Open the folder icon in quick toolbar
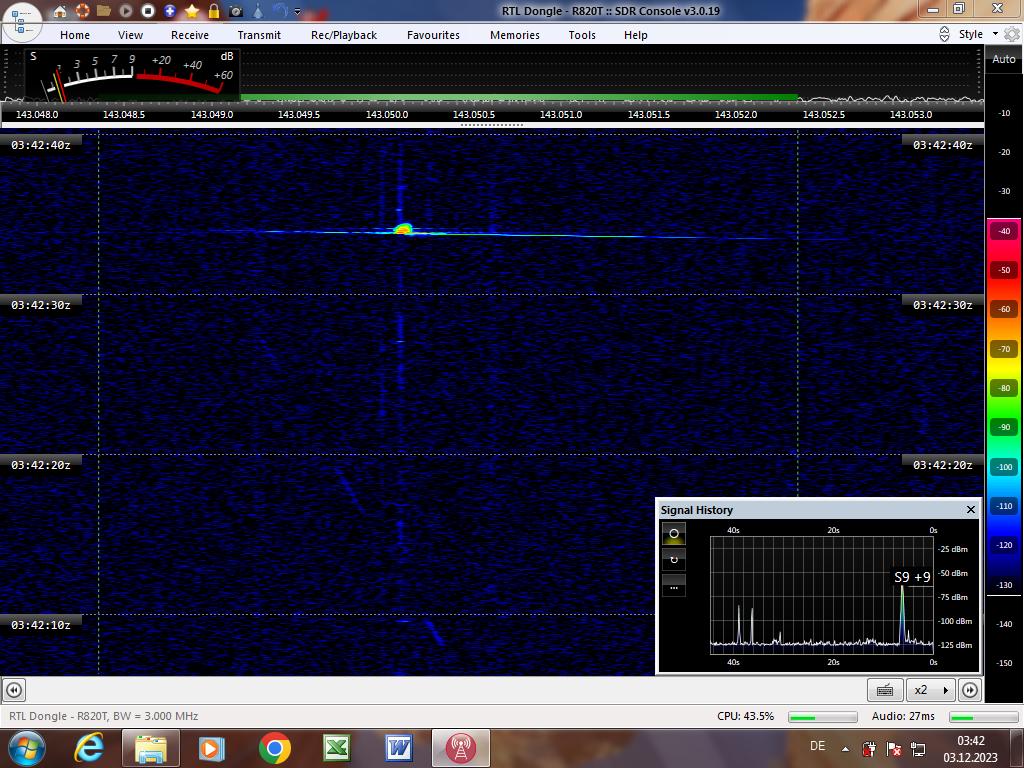The width and height of the screenshot is (1024, 768). [104, 10]
